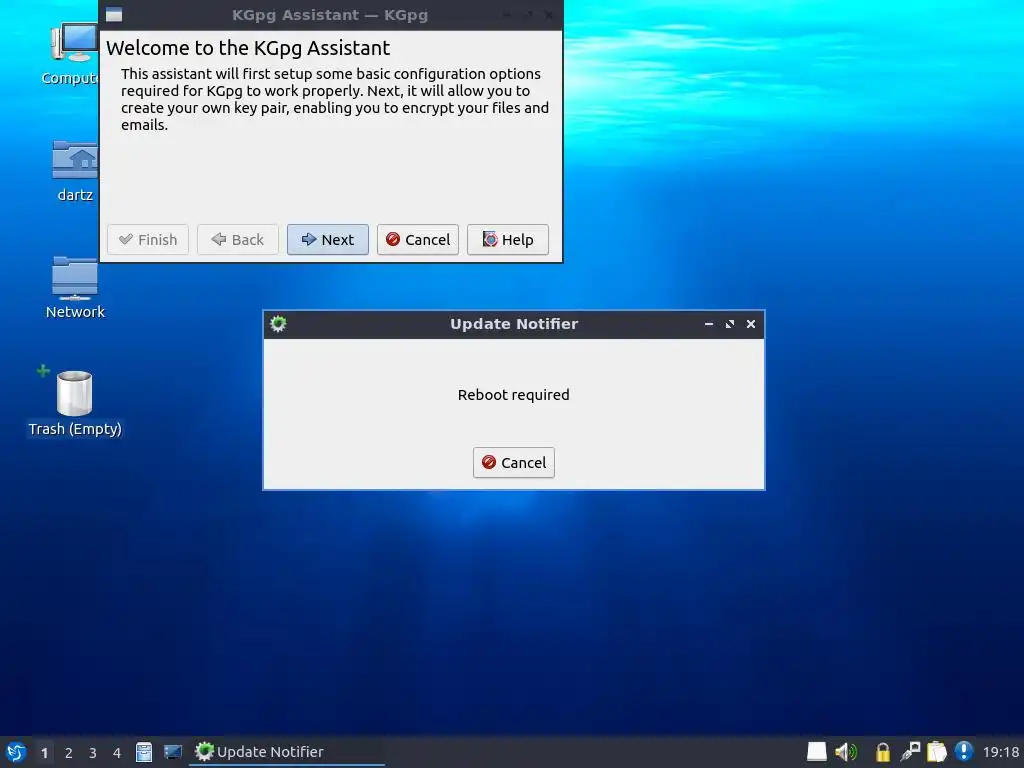Switch to workspace 1
1024x768 pixels.
pyautogui.click(x=44, y=753)
